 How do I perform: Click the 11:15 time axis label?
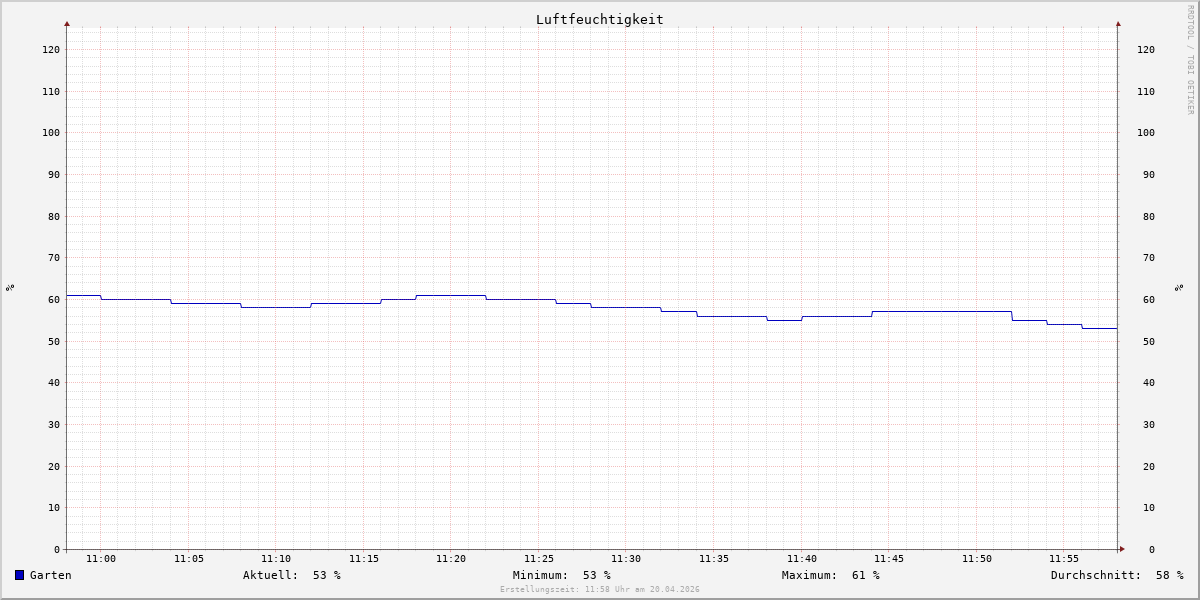pyautogui.click(x=364, y=559)
